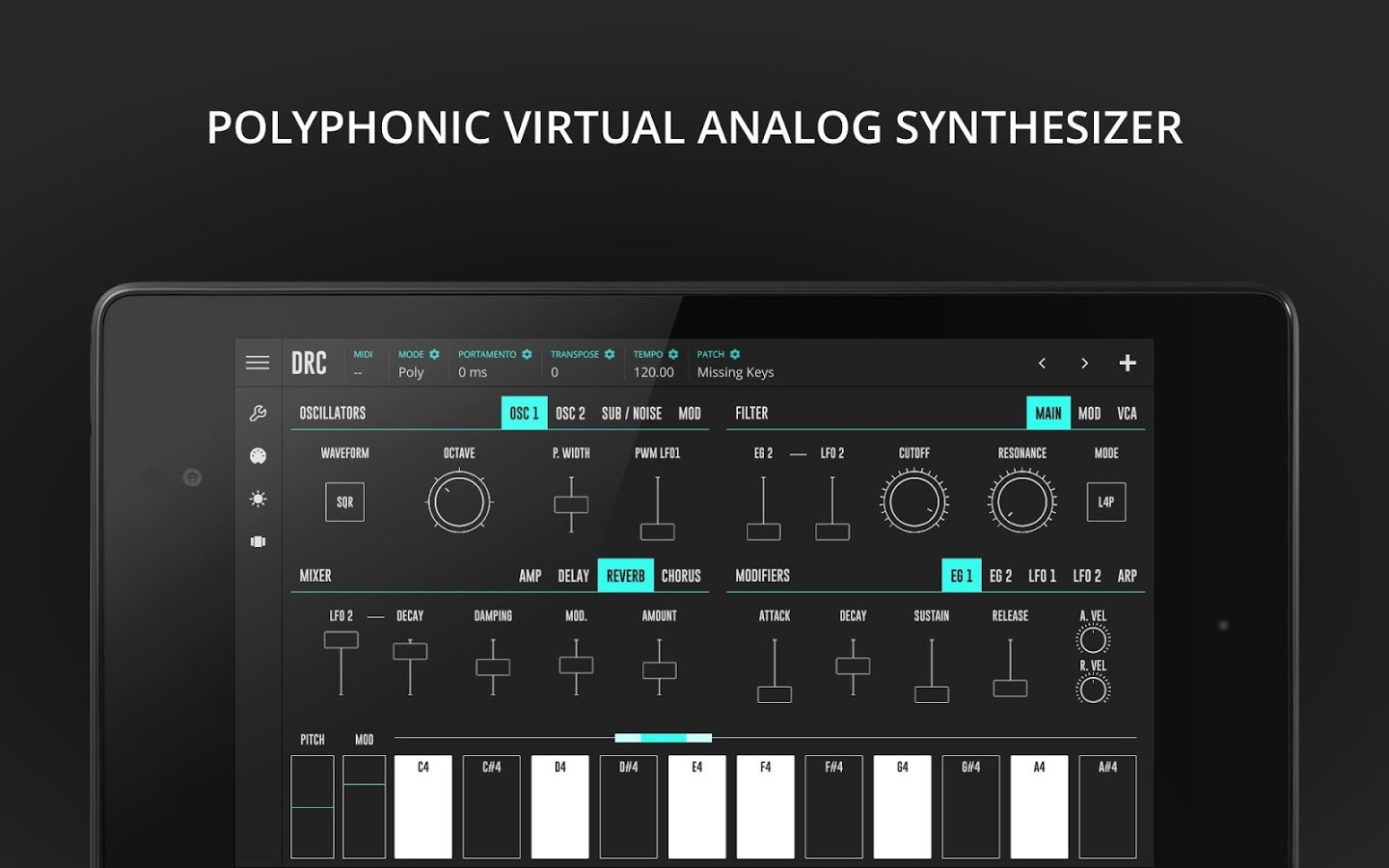Click the ATTACK slider handle

coord(775,694)
